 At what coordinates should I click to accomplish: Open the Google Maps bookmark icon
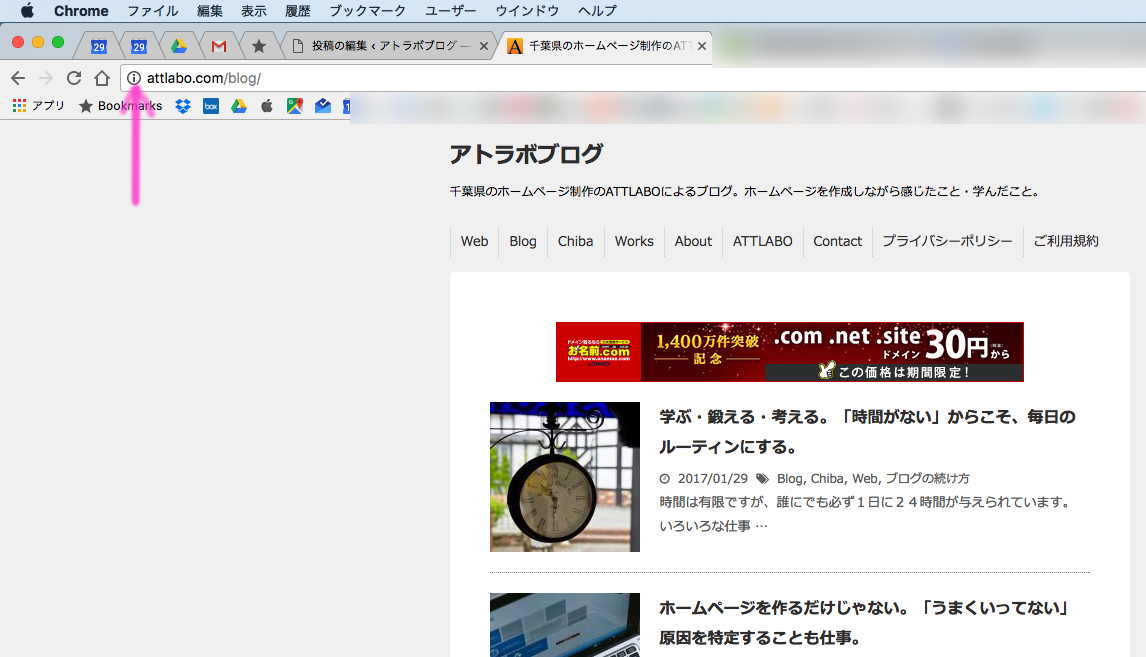[x=295, y=106]
